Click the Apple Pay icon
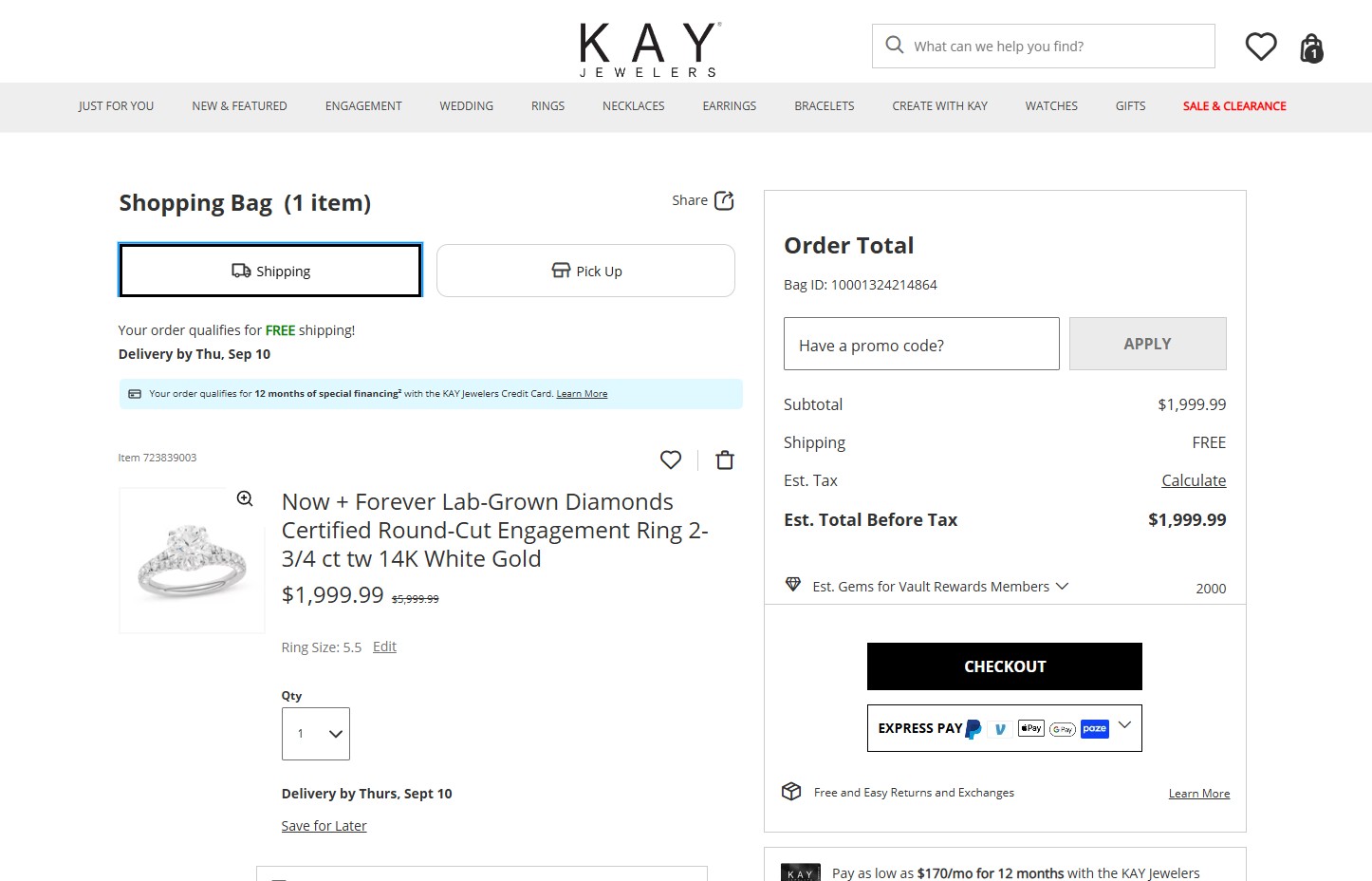 [x=1031, y=728]
